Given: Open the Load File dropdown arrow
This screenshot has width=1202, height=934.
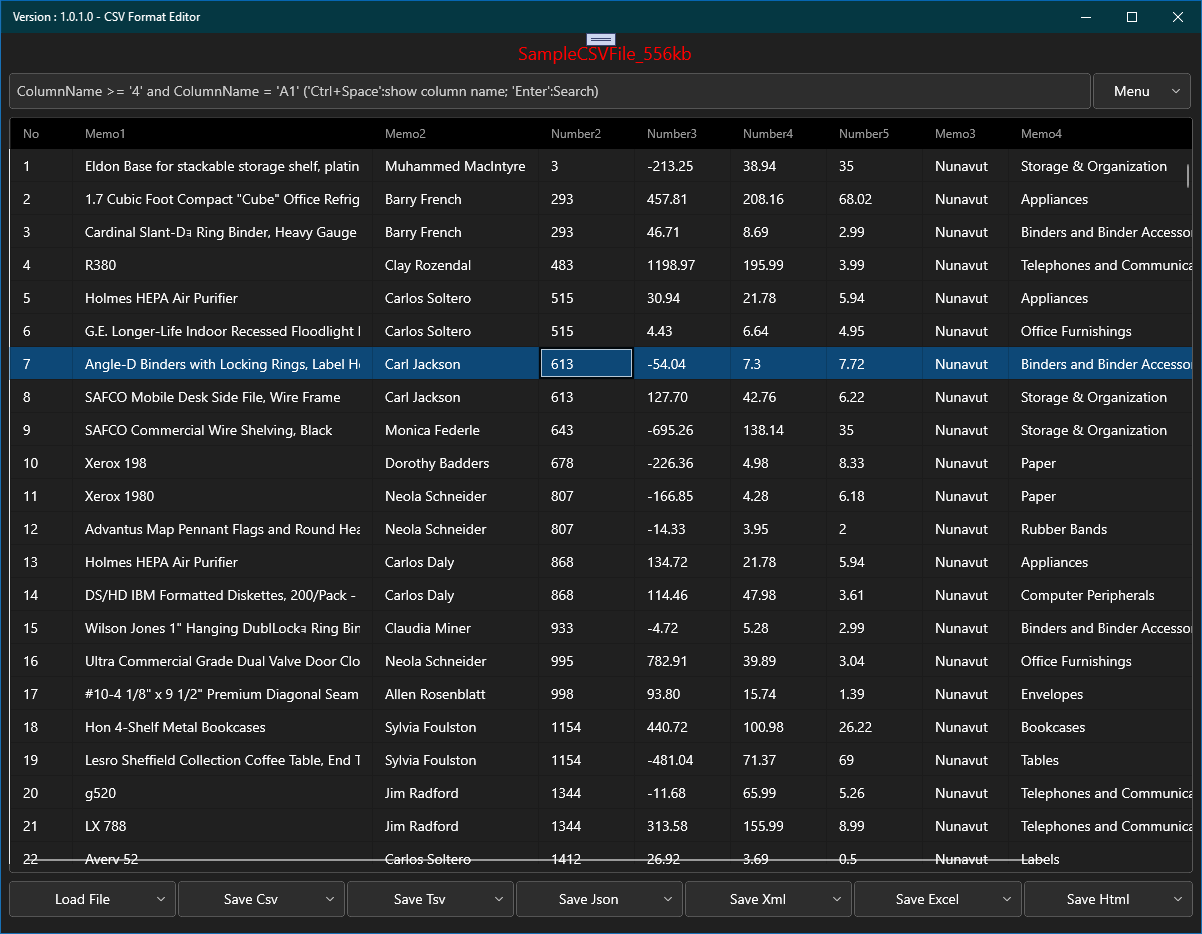Looking at the screenshot, I should point(161,899).
